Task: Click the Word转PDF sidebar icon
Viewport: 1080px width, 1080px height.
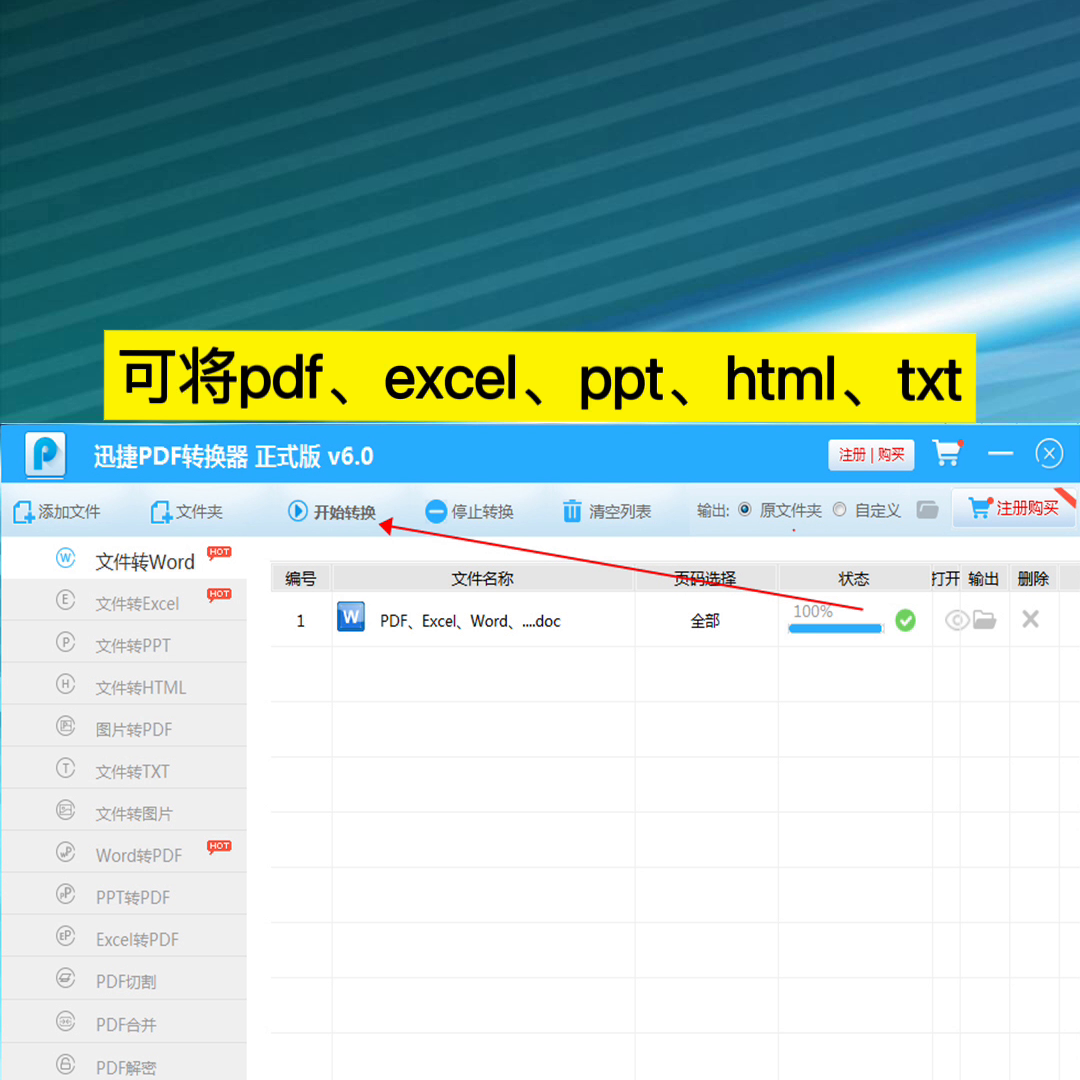Action: (x=65, y=852)
